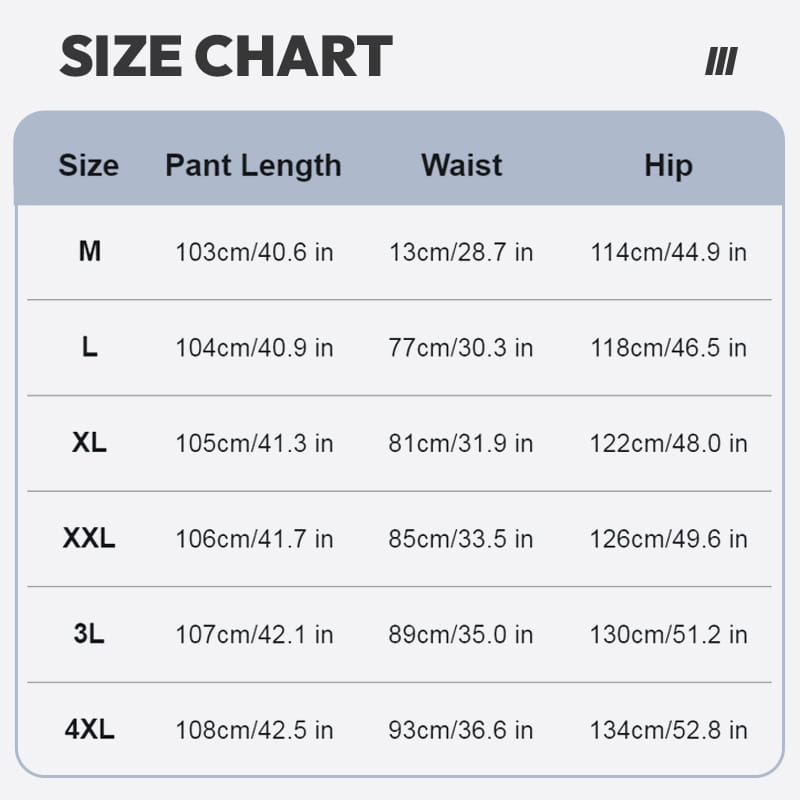Select the Size column header
The width and height of the screenshot is (800, 800).
[88, 166]
